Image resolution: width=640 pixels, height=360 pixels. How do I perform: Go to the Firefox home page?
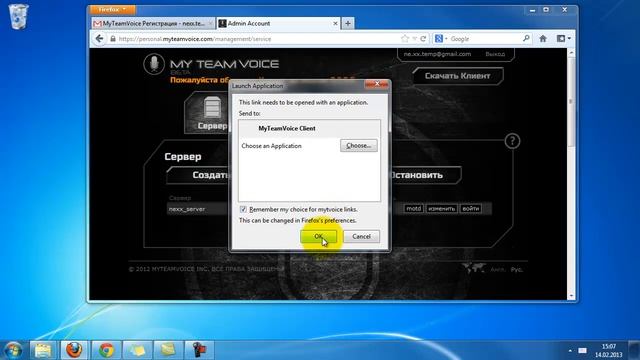point(543,39)
